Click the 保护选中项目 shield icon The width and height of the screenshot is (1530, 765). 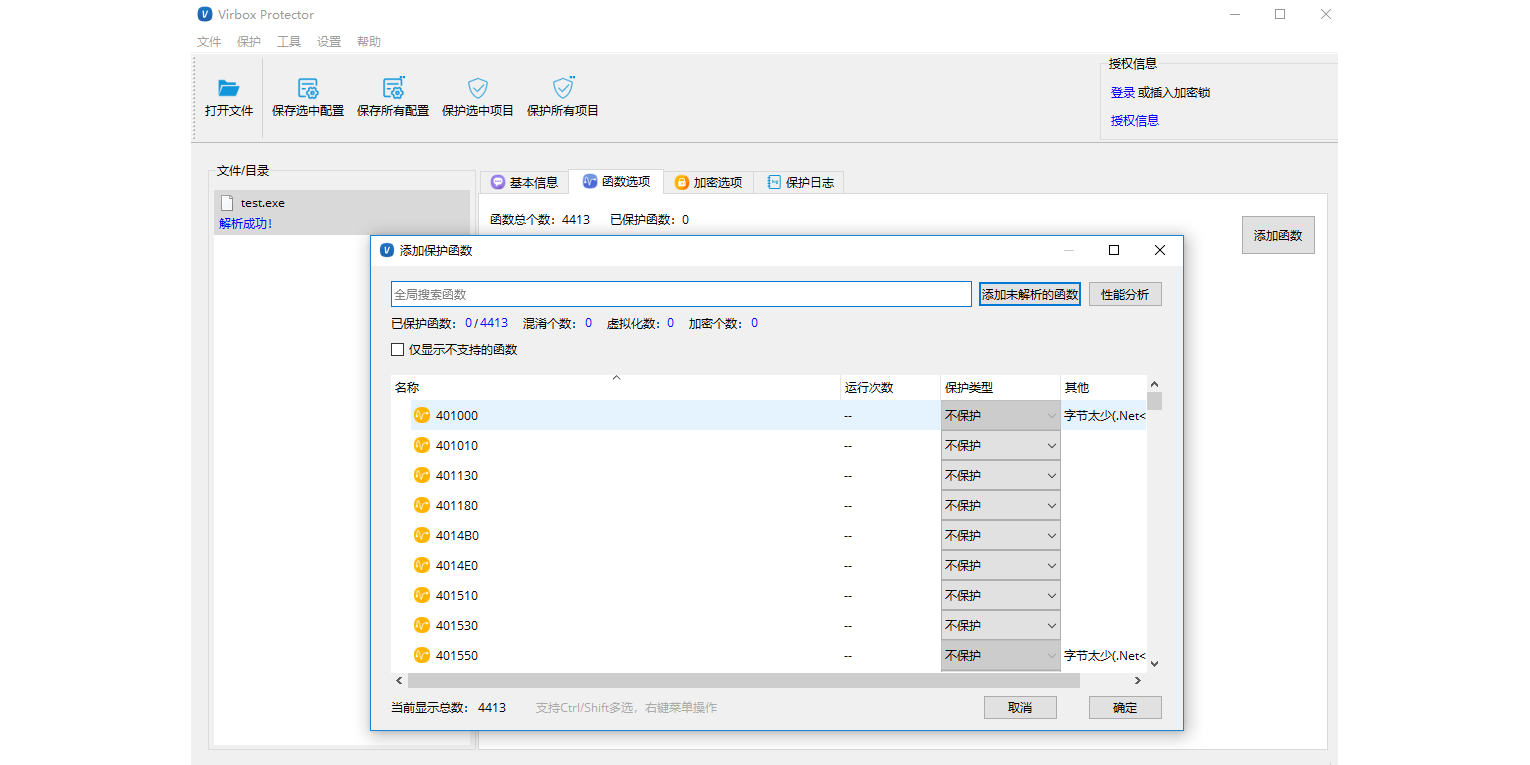pos(477,88)
